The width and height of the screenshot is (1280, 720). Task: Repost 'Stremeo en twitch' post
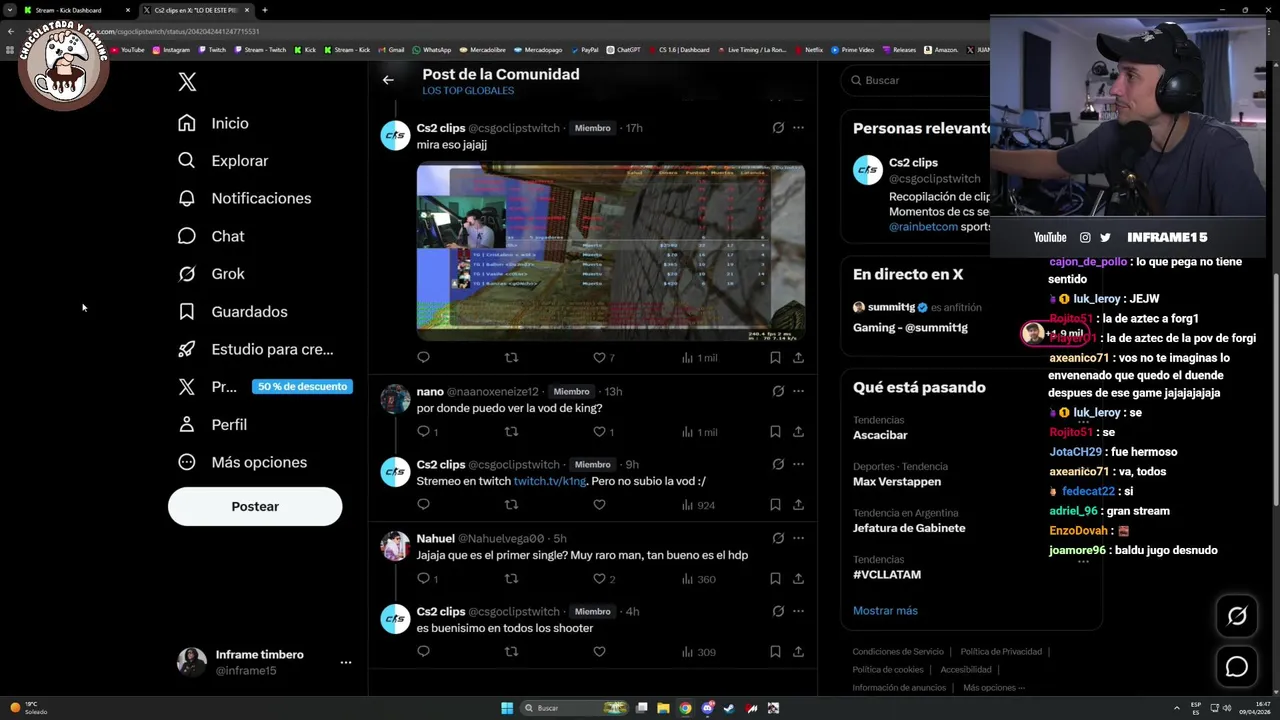[x=511, y=505]
